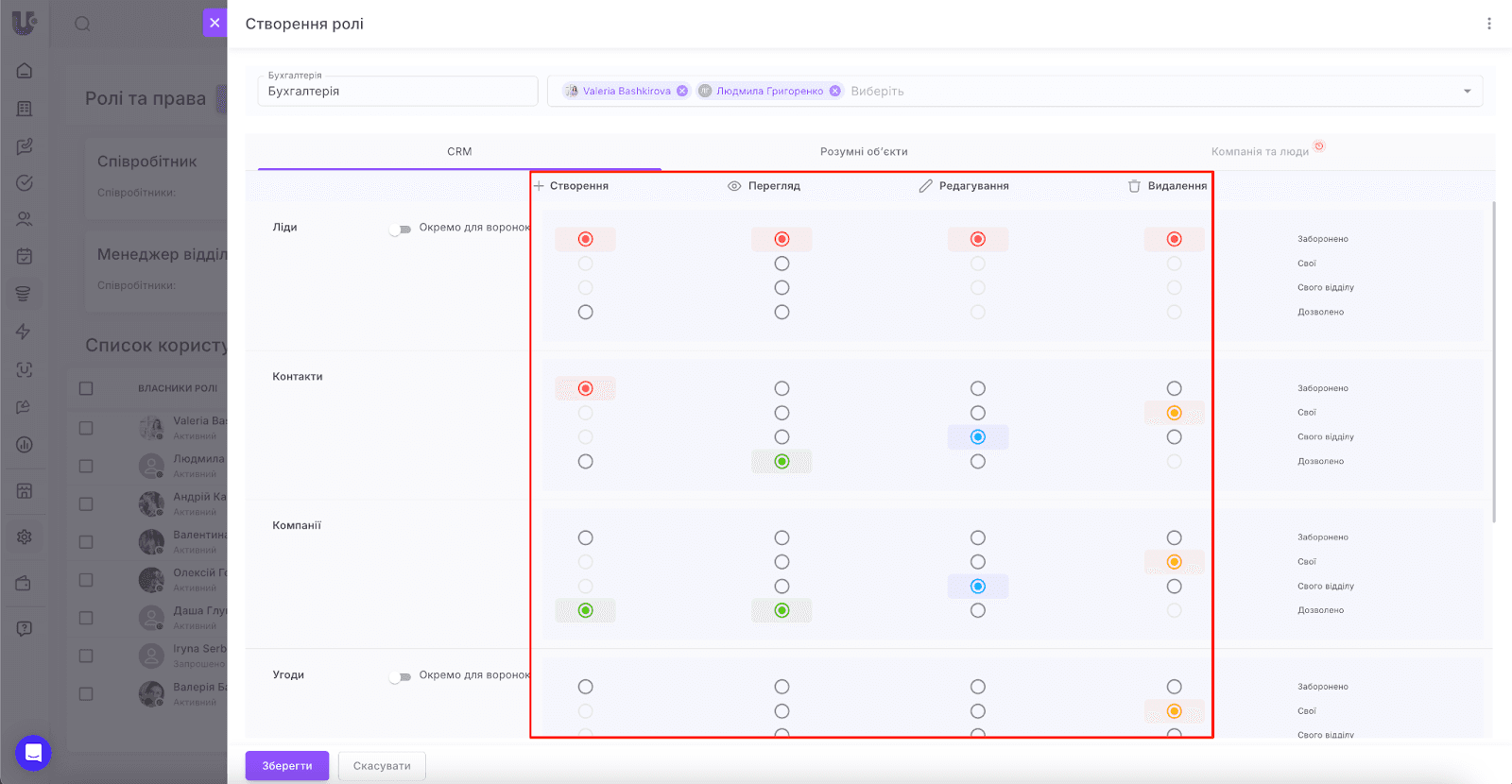
Task: Remove Людмила Григоренко chip from owners
Action: point(835,91)
